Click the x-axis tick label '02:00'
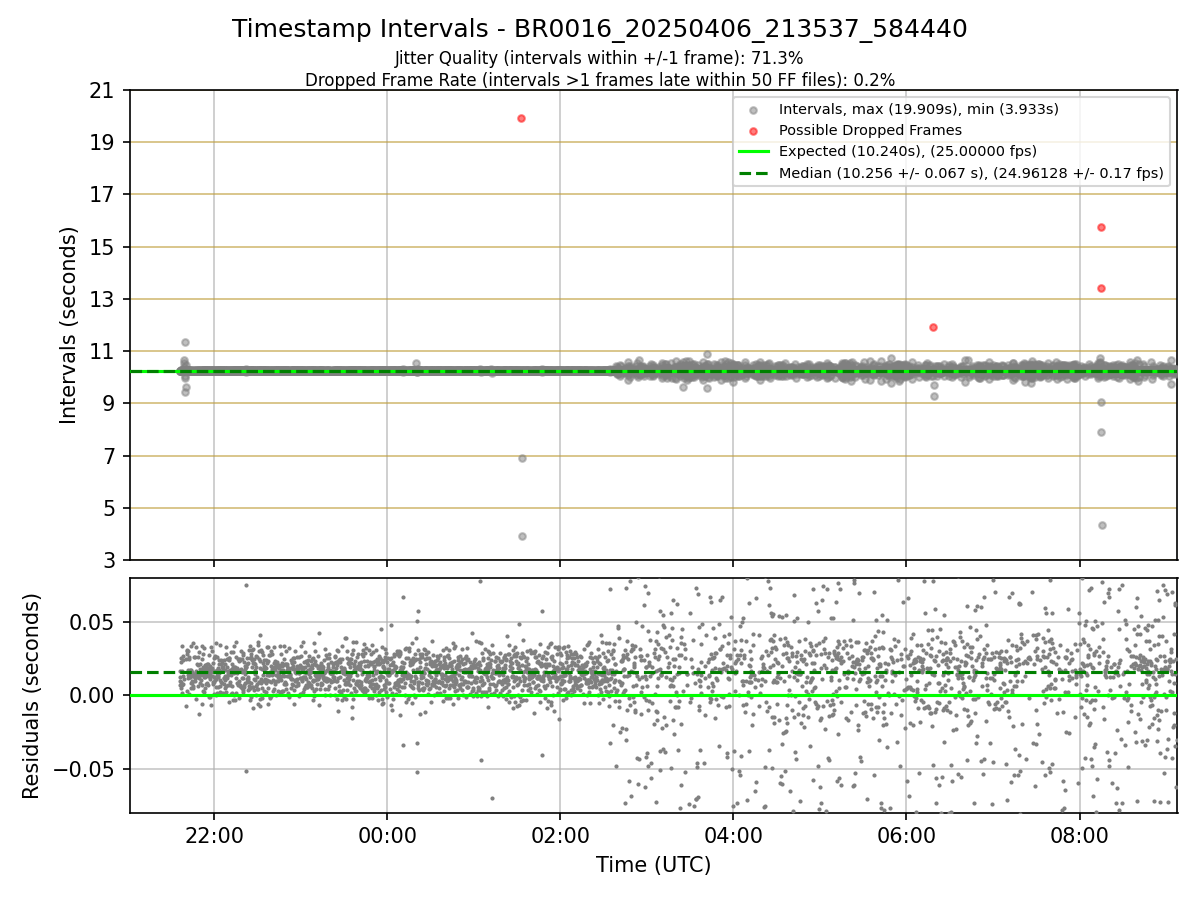Image resolution: width=1200 pixels, height=900 pixels. [560, 835]
